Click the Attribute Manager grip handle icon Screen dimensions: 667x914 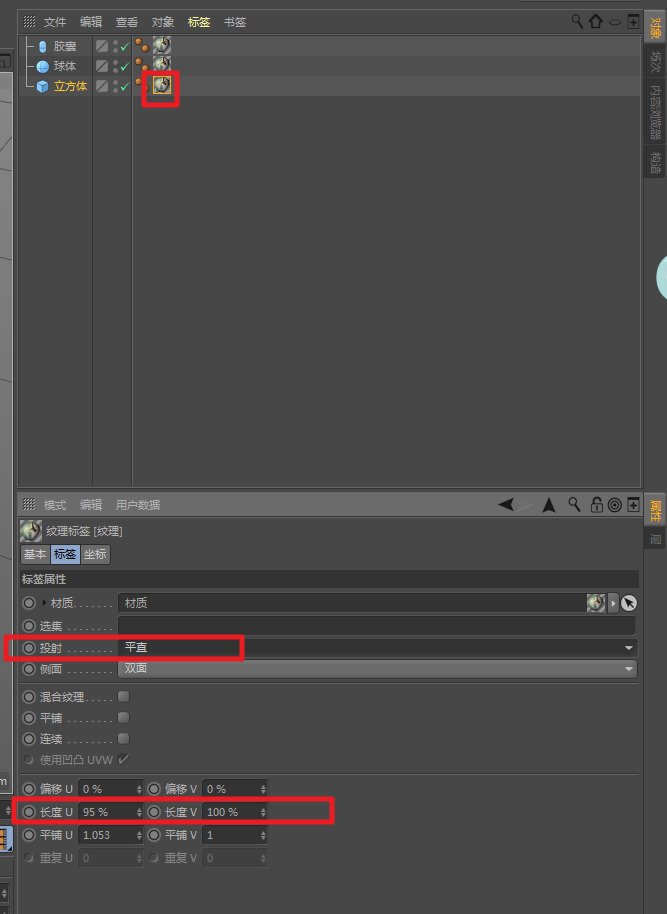click(29, 504)
